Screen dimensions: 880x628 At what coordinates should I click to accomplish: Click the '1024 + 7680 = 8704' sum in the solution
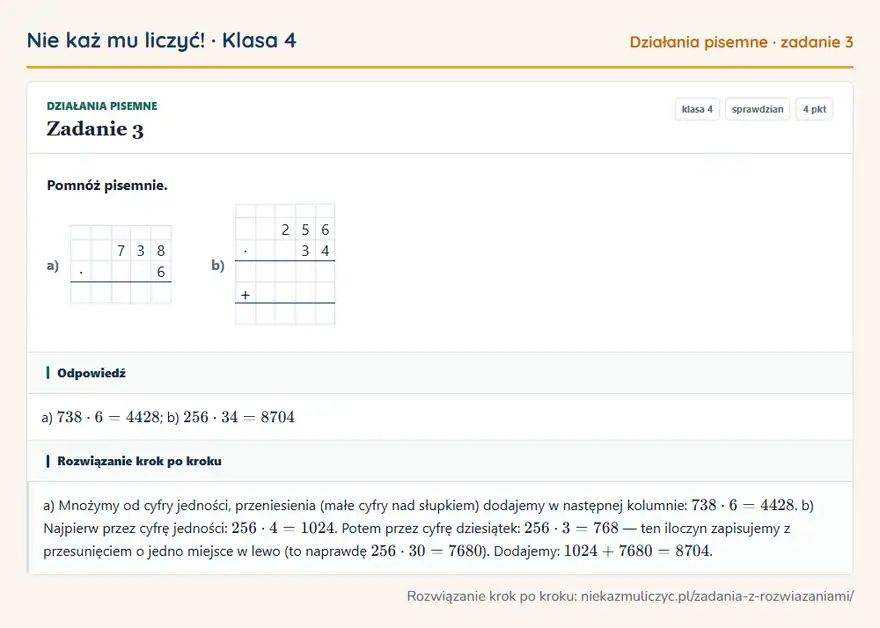[636, 551]
